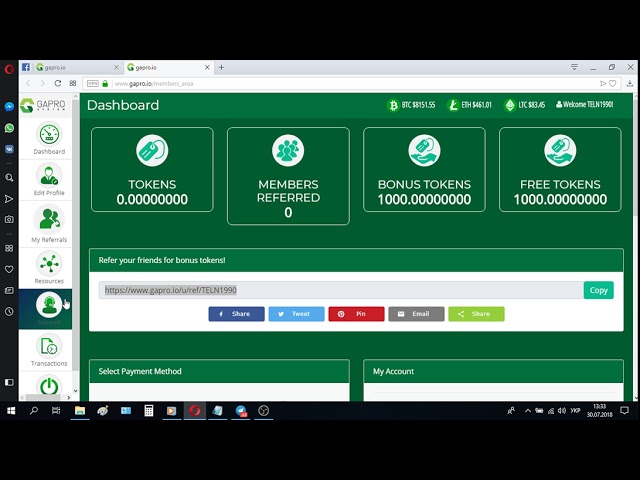Click the address bar URL
Image resolution: width=640 pixels, height=480 pixels.
(x=154, y=84)
